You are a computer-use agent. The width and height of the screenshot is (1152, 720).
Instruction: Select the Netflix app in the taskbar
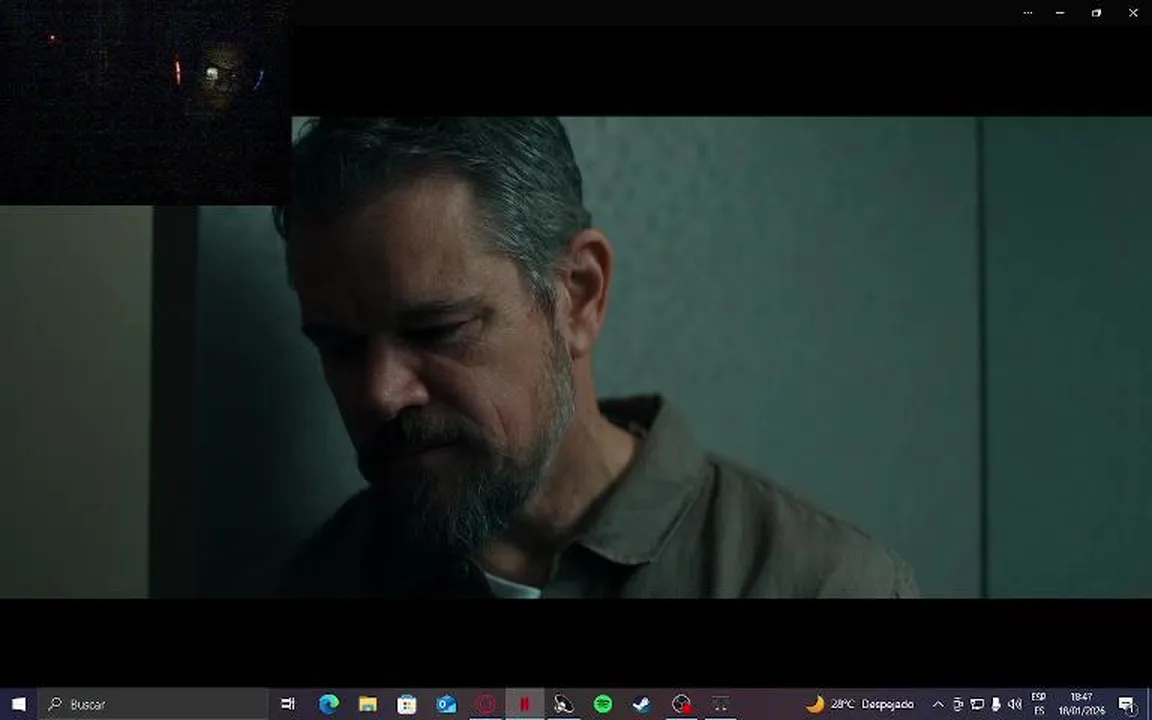tap(525, 704)
